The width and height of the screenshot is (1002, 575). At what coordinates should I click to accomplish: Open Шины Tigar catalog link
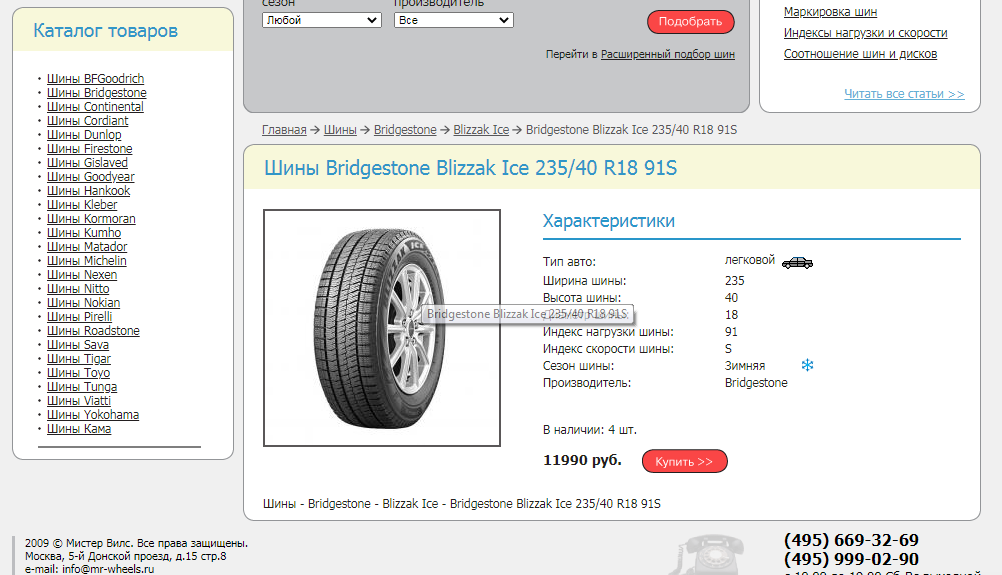click(x=79, y=360)
